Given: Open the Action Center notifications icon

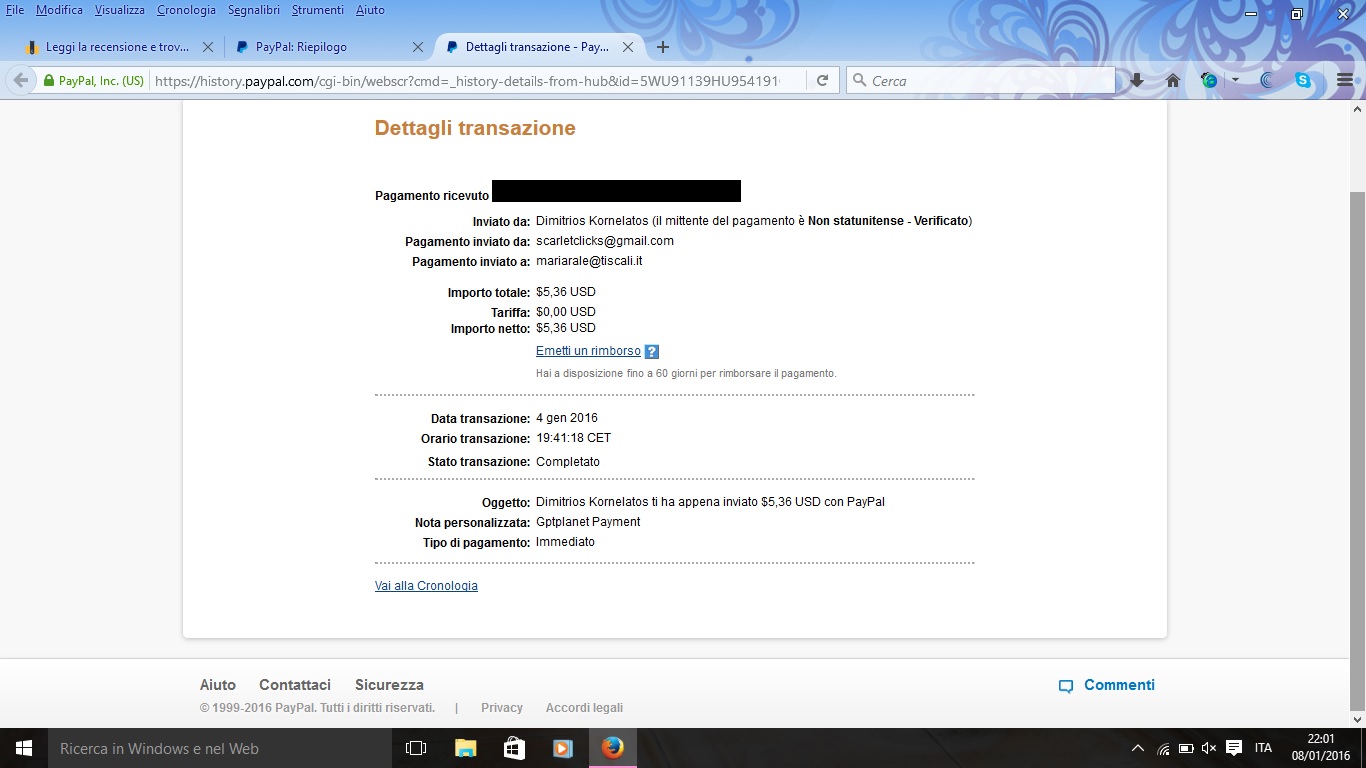Looking at the screenshot, I should [1234, 748].
